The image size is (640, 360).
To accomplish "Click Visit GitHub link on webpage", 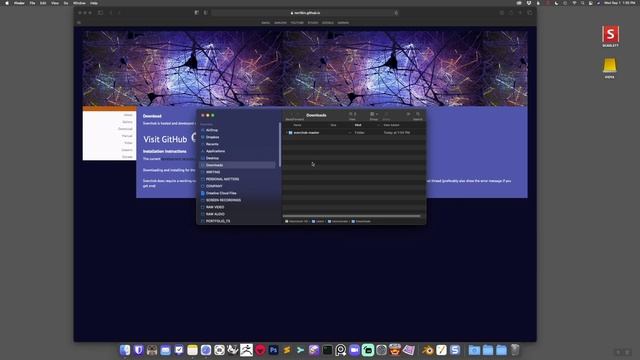I will (x=165, y=139).
